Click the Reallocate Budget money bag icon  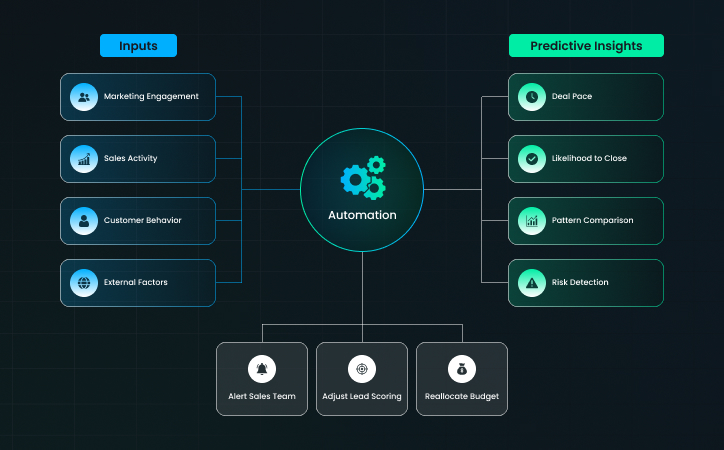click(461, 369)
